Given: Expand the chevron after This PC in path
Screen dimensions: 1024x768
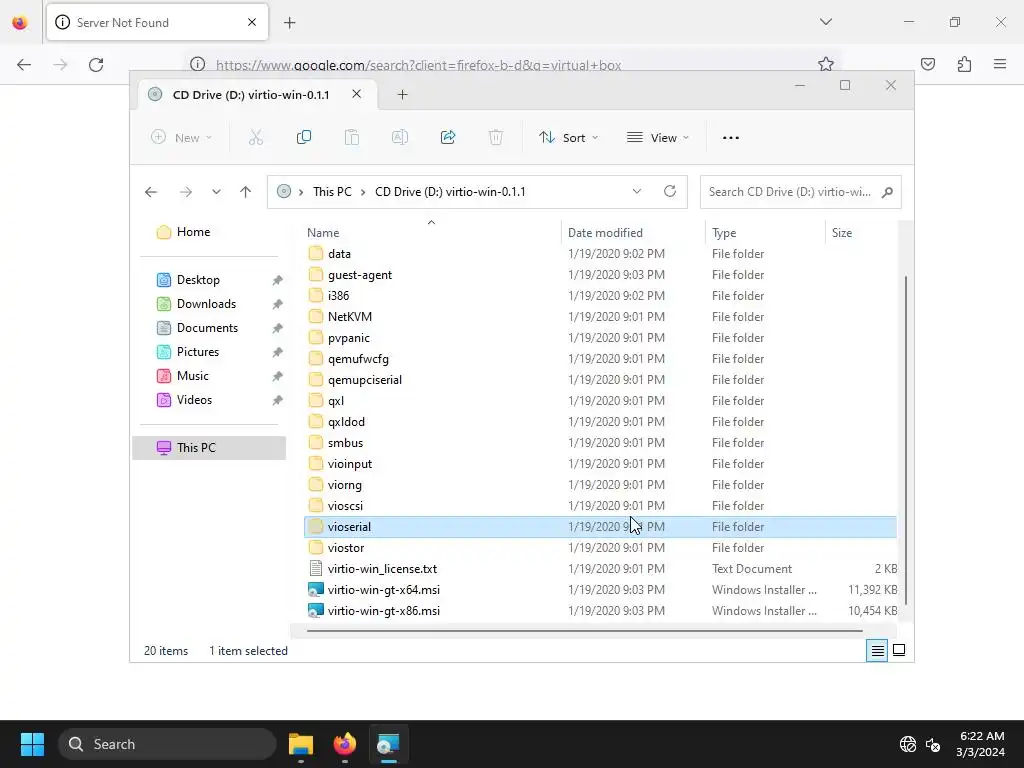Looking at the screenshot, I should click(362, 192).
